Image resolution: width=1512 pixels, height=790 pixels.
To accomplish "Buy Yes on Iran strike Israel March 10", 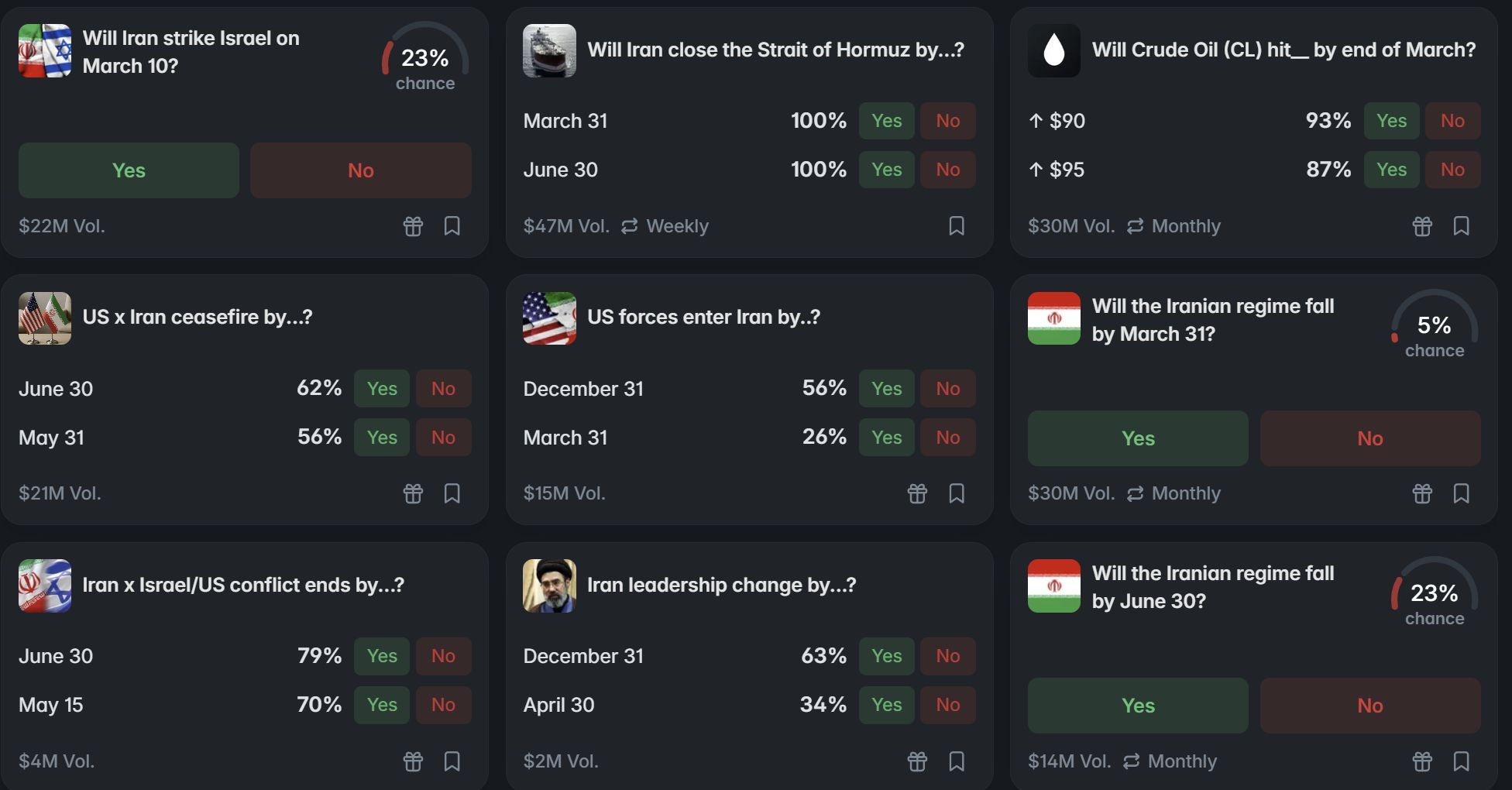I will pyautogui.click(x=129, y=170).
